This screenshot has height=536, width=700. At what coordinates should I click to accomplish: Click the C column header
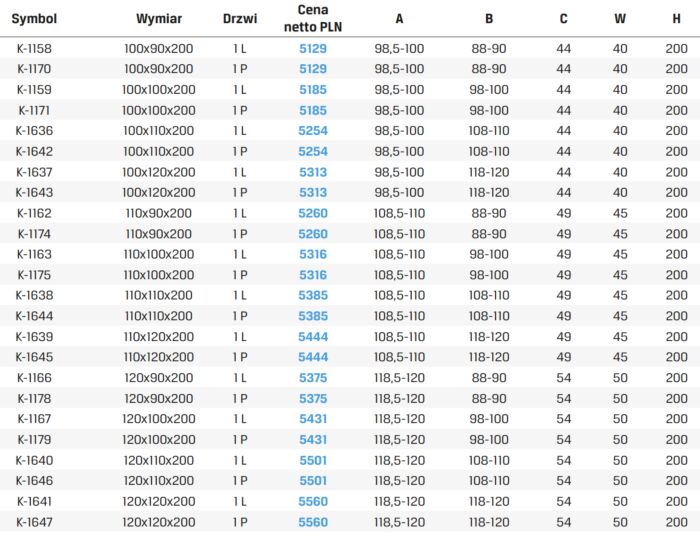point(563,19)
